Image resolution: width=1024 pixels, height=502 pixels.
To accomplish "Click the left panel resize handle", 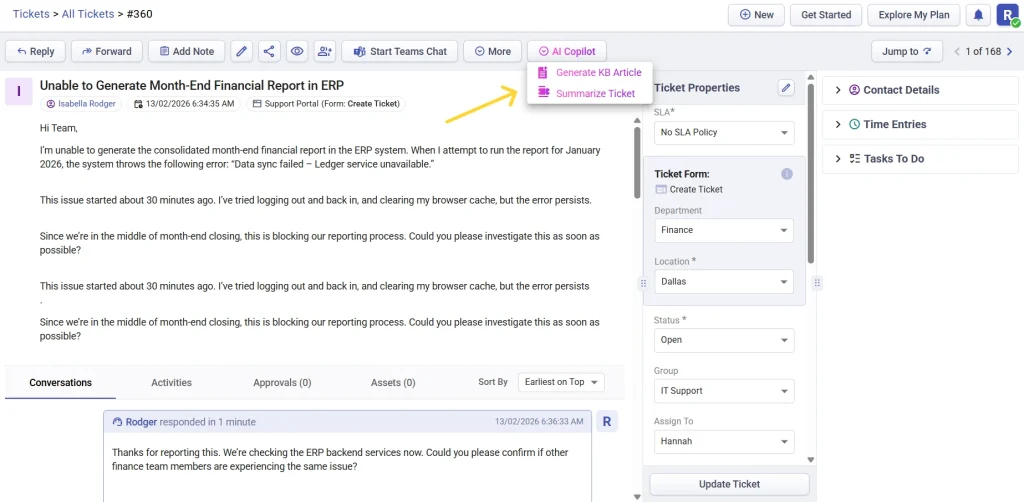I will coord(643,283).
